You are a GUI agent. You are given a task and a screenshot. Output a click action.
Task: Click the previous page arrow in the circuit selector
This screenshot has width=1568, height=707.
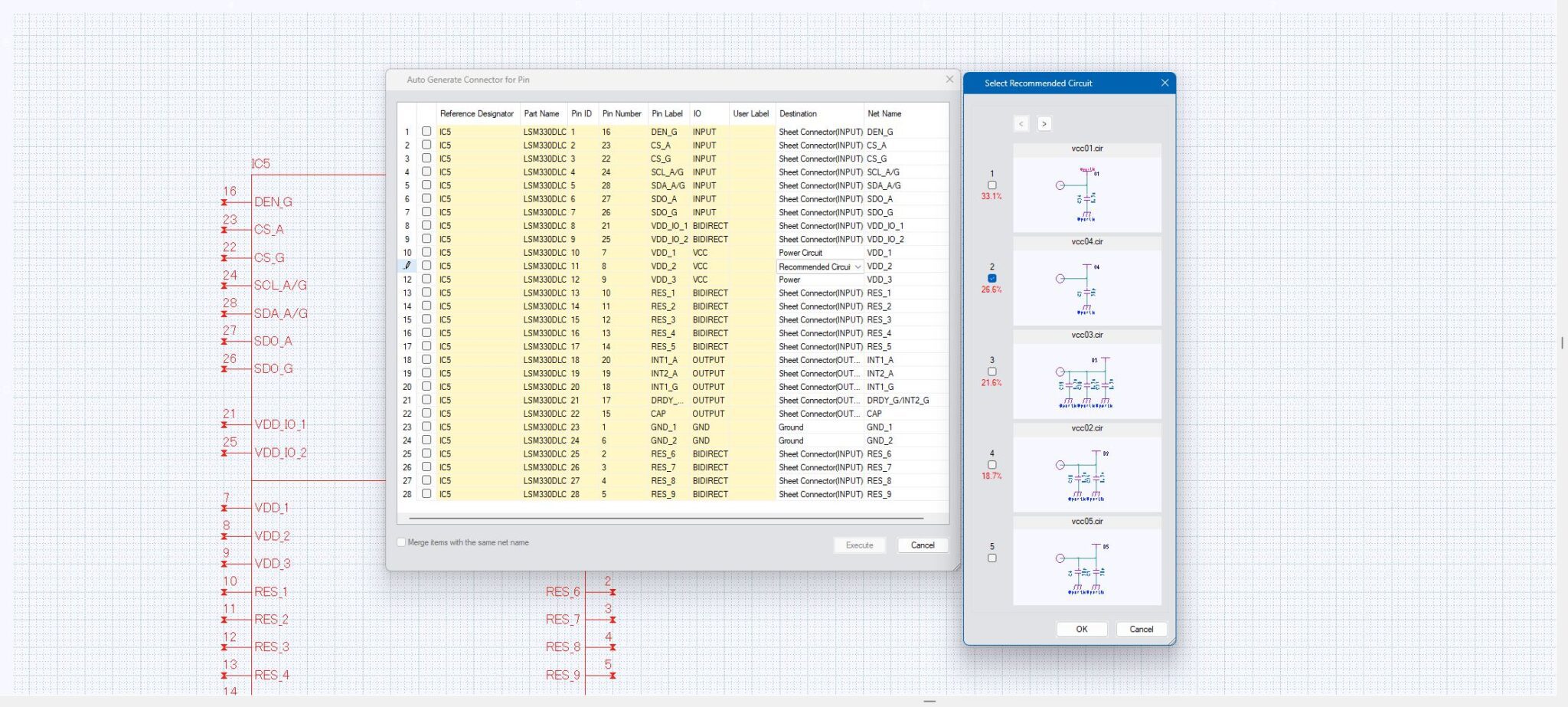(x=1020, y=123)
